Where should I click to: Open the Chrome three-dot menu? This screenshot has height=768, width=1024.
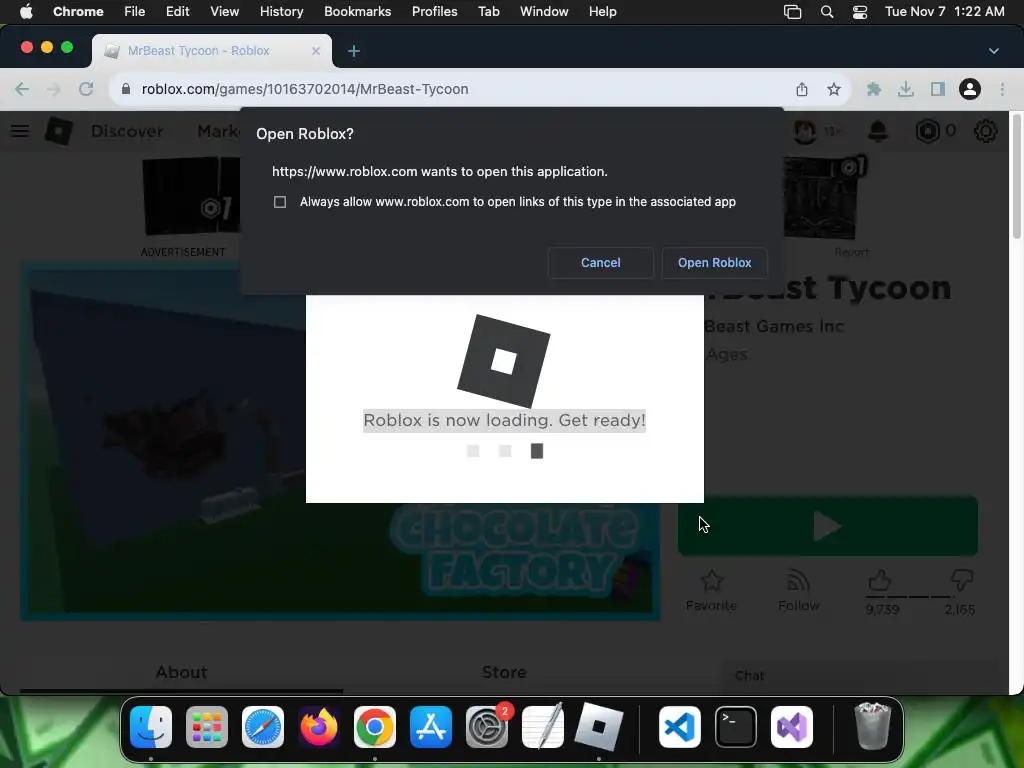[x=1002, y=89]
